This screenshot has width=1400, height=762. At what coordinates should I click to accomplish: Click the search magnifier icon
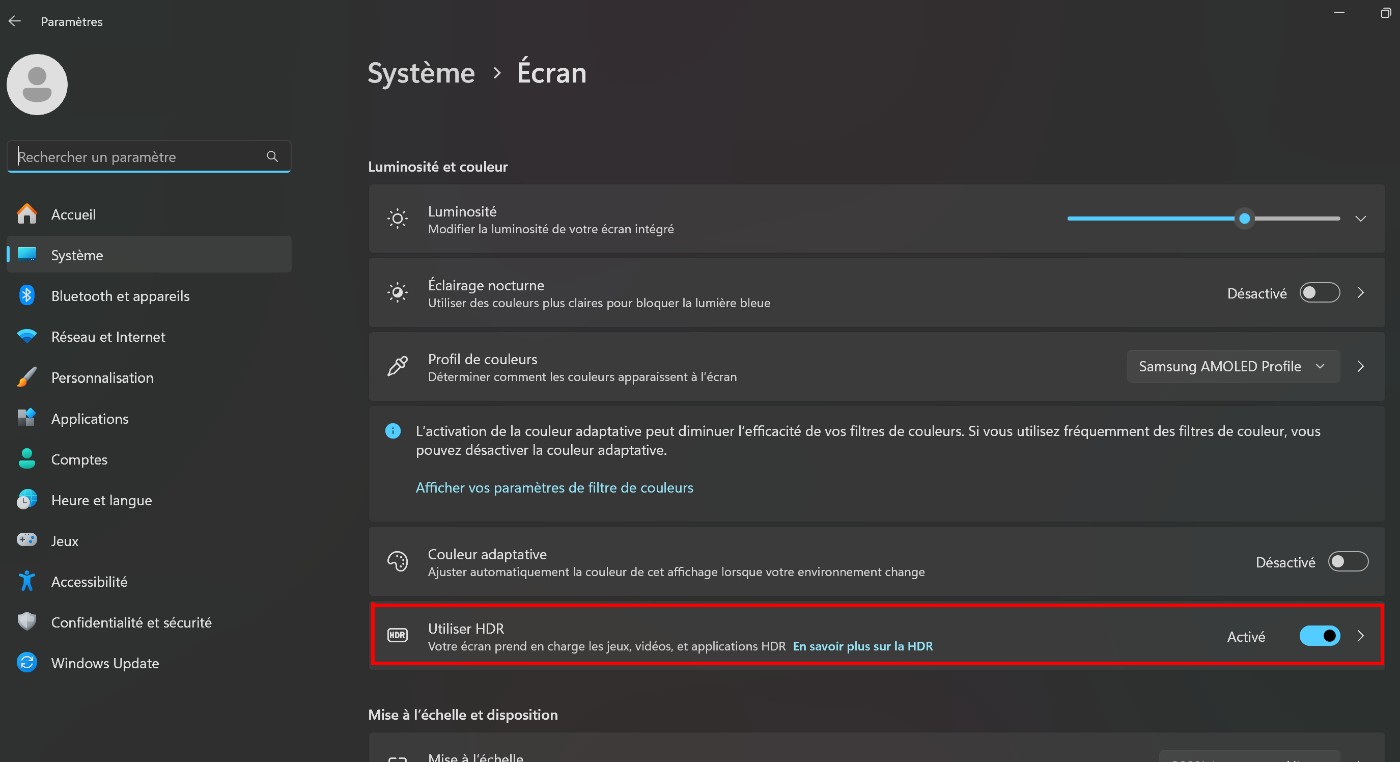tap(272, 157)
